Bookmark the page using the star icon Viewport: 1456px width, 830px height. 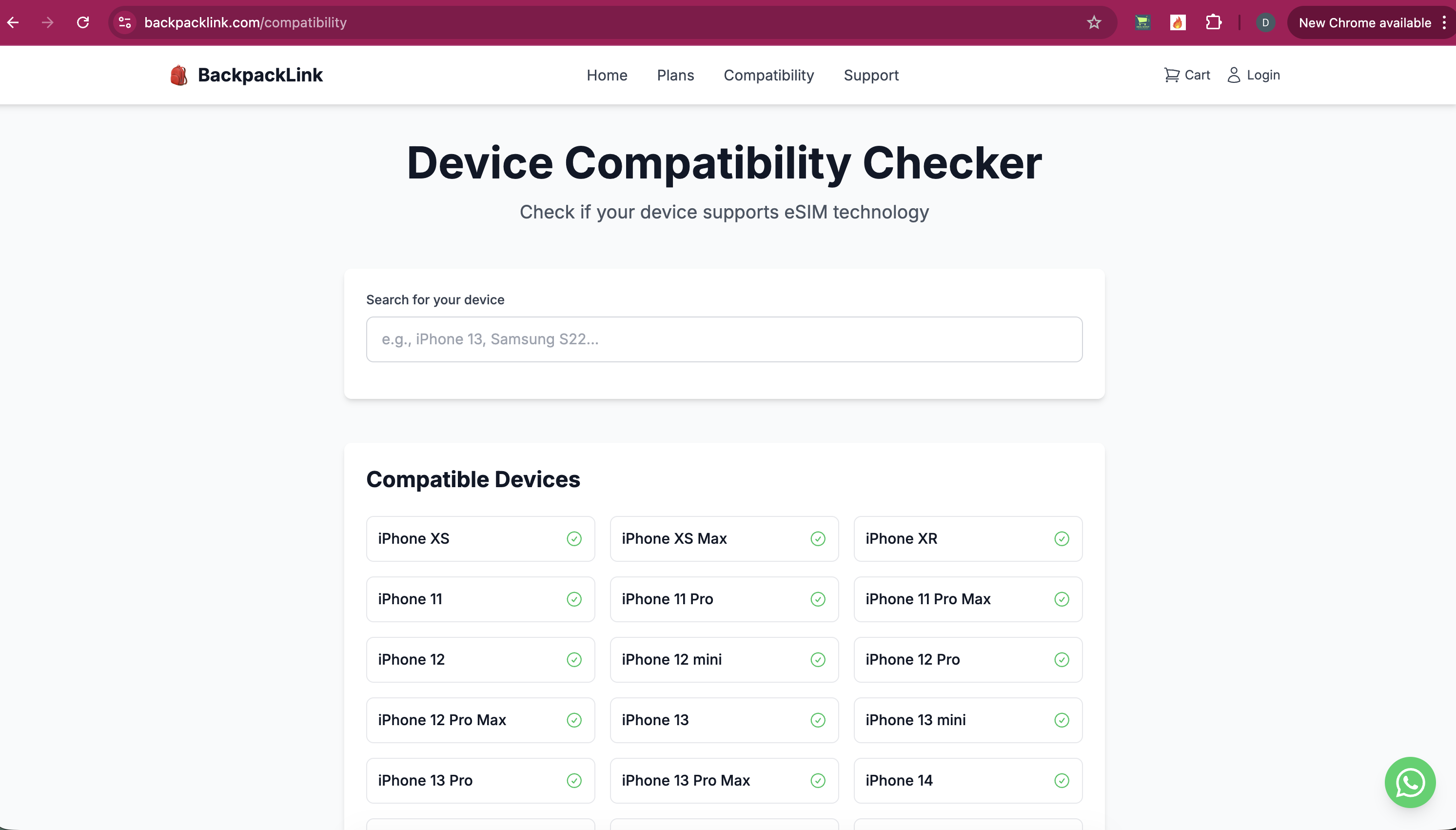click(x=1094, y=22)
